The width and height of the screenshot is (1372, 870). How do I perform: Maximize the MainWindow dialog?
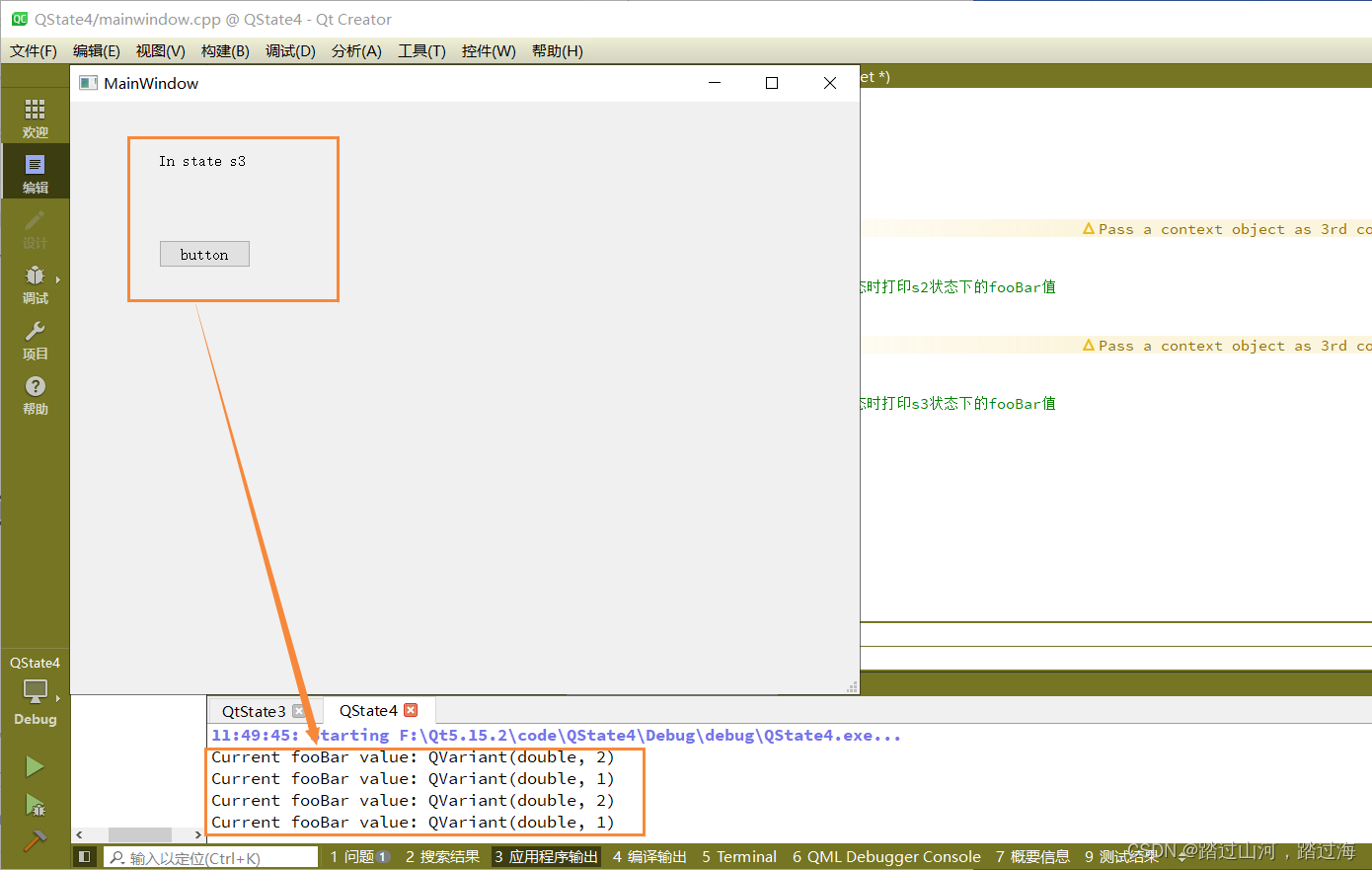tap(772, 83)
